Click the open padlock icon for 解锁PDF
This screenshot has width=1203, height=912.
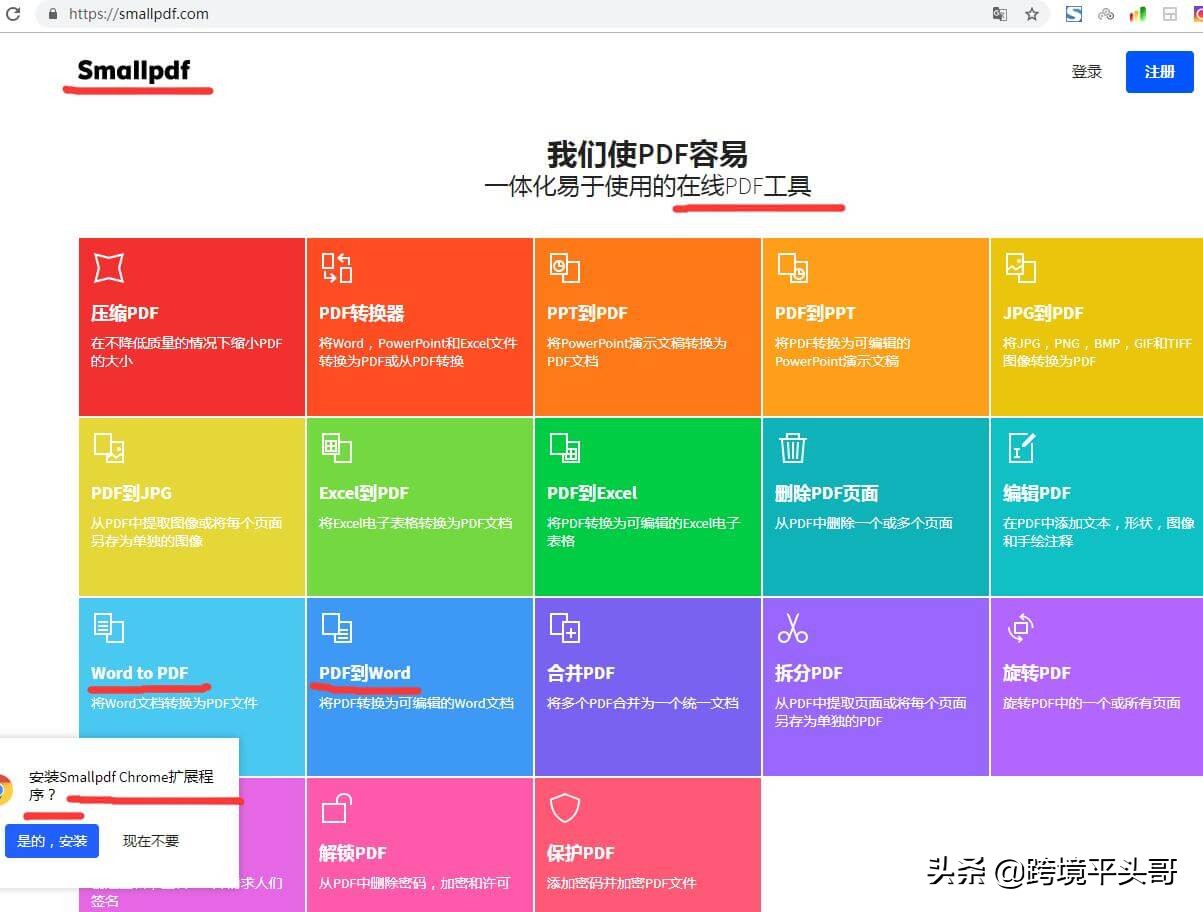336,807
